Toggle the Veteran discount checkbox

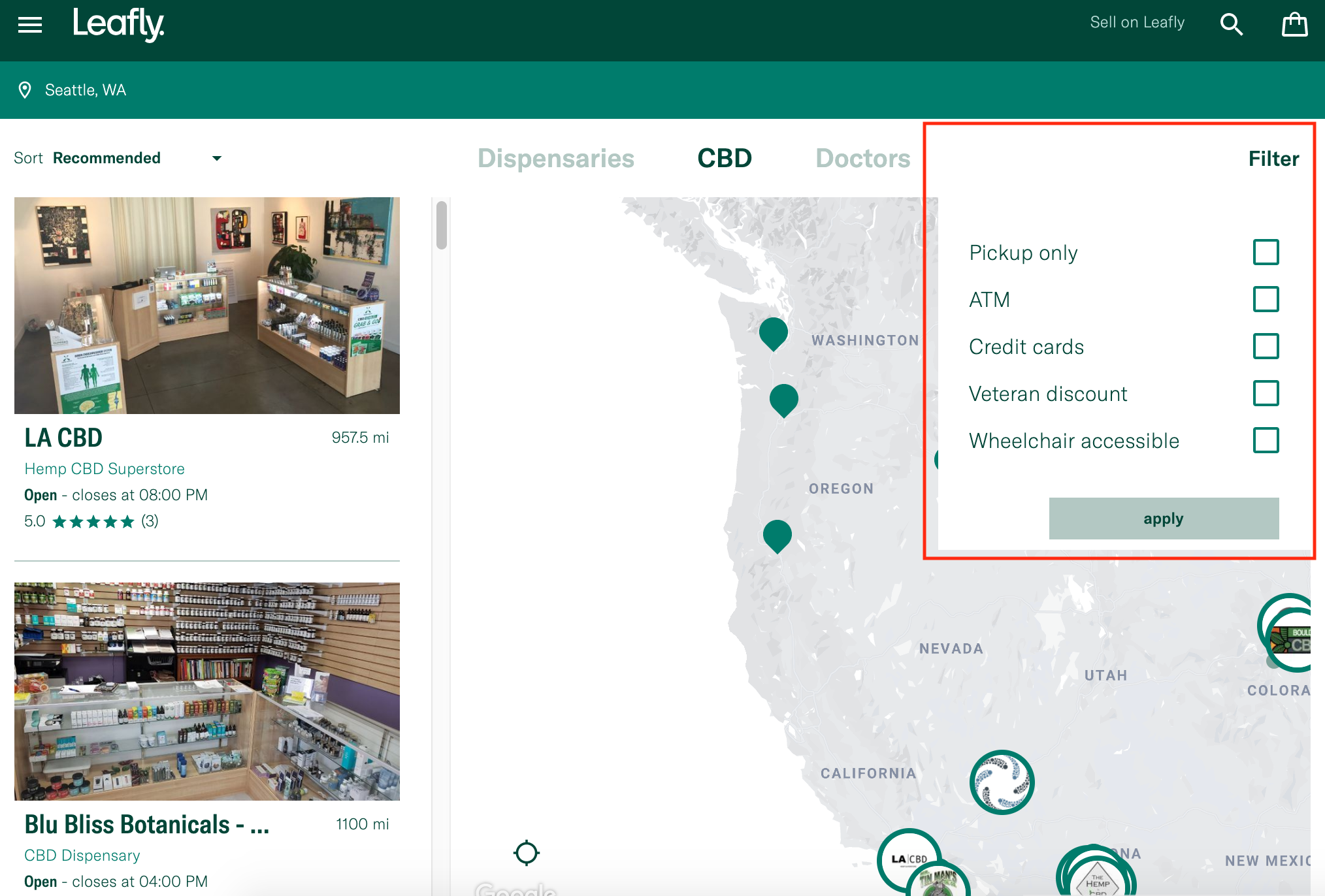pos(1266,393)
